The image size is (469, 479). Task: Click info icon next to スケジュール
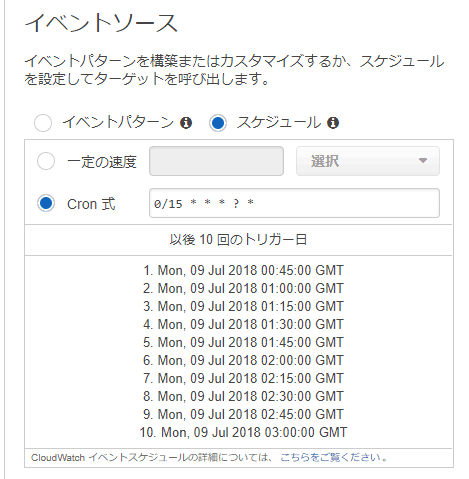[x=333, y=123]
